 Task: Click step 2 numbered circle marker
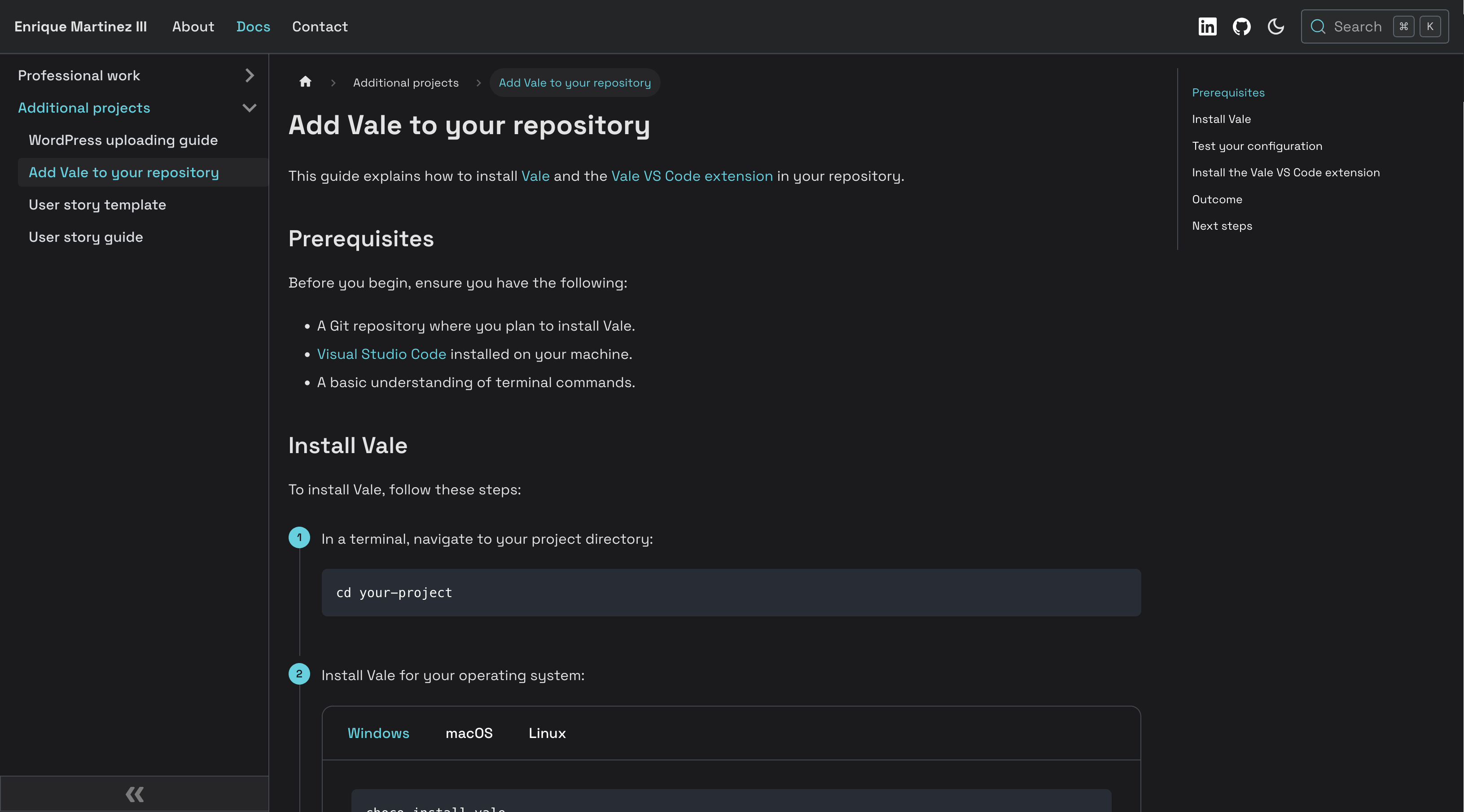point(299,674)
